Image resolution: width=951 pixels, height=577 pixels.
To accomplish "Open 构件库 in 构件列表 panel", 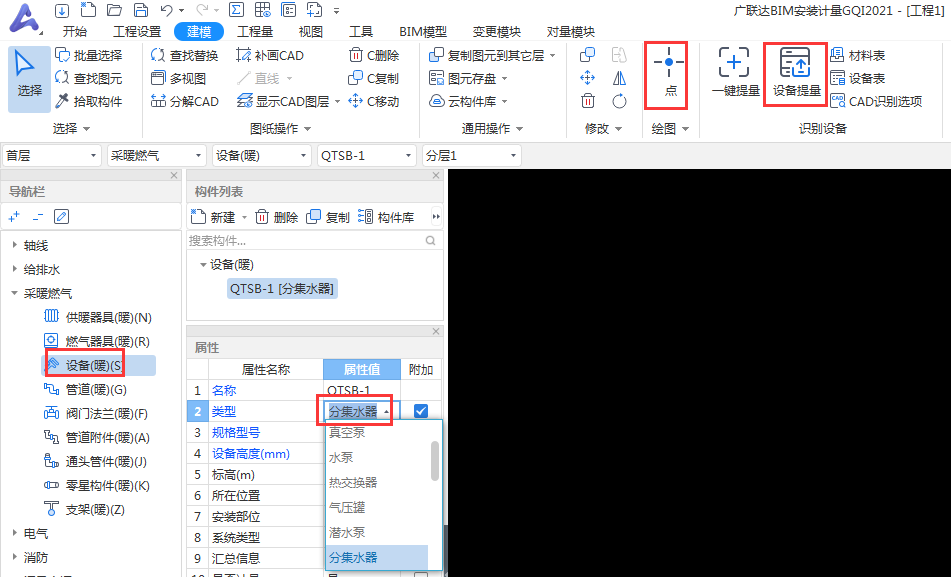I will (x=386, y=217).
